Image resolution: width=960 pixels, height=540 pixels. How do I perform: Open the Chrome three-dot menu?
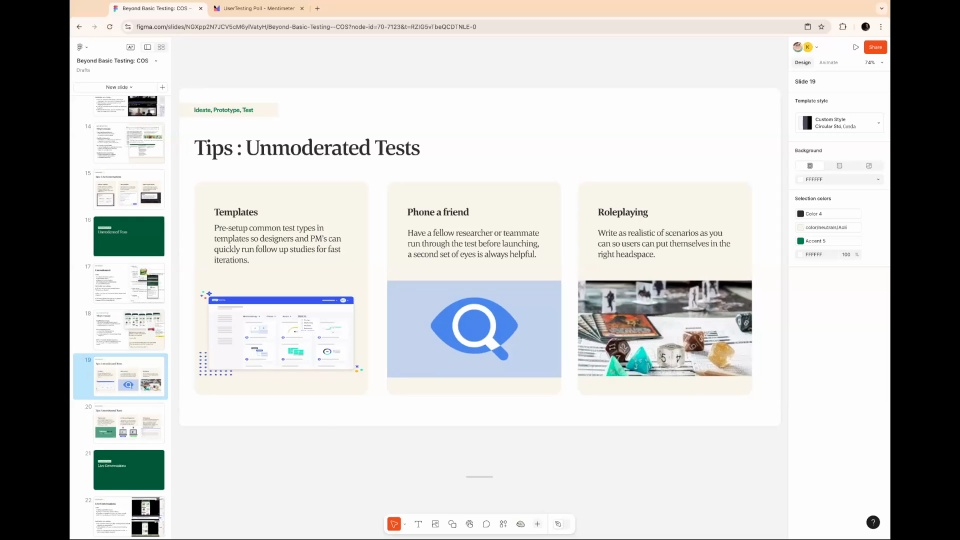tap(880, 27)
